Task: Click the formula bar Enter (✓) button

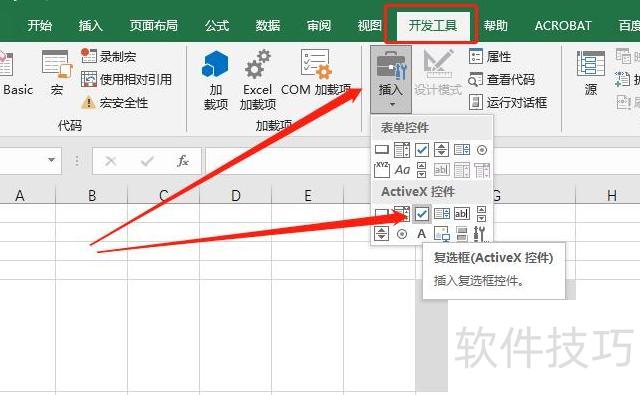Action: coord(147,161)
